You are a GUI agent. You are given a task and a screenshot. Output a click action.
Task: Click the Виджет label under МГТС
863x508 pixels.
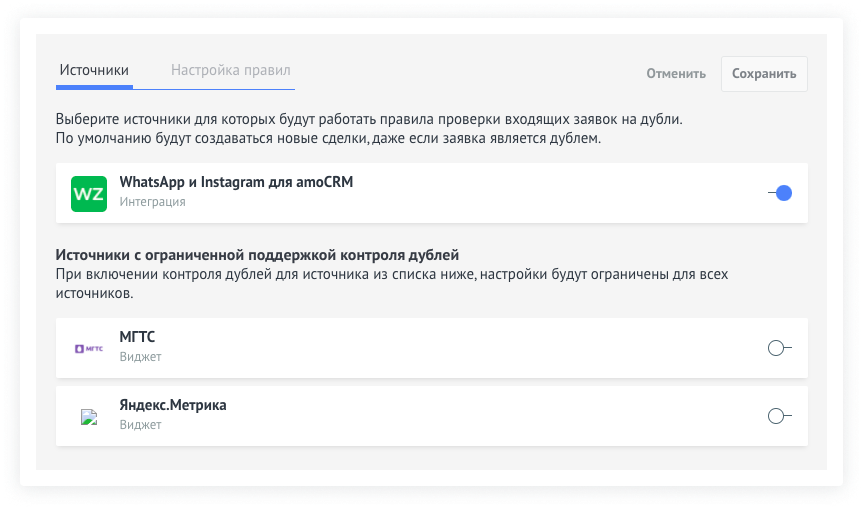pos(140,357)
